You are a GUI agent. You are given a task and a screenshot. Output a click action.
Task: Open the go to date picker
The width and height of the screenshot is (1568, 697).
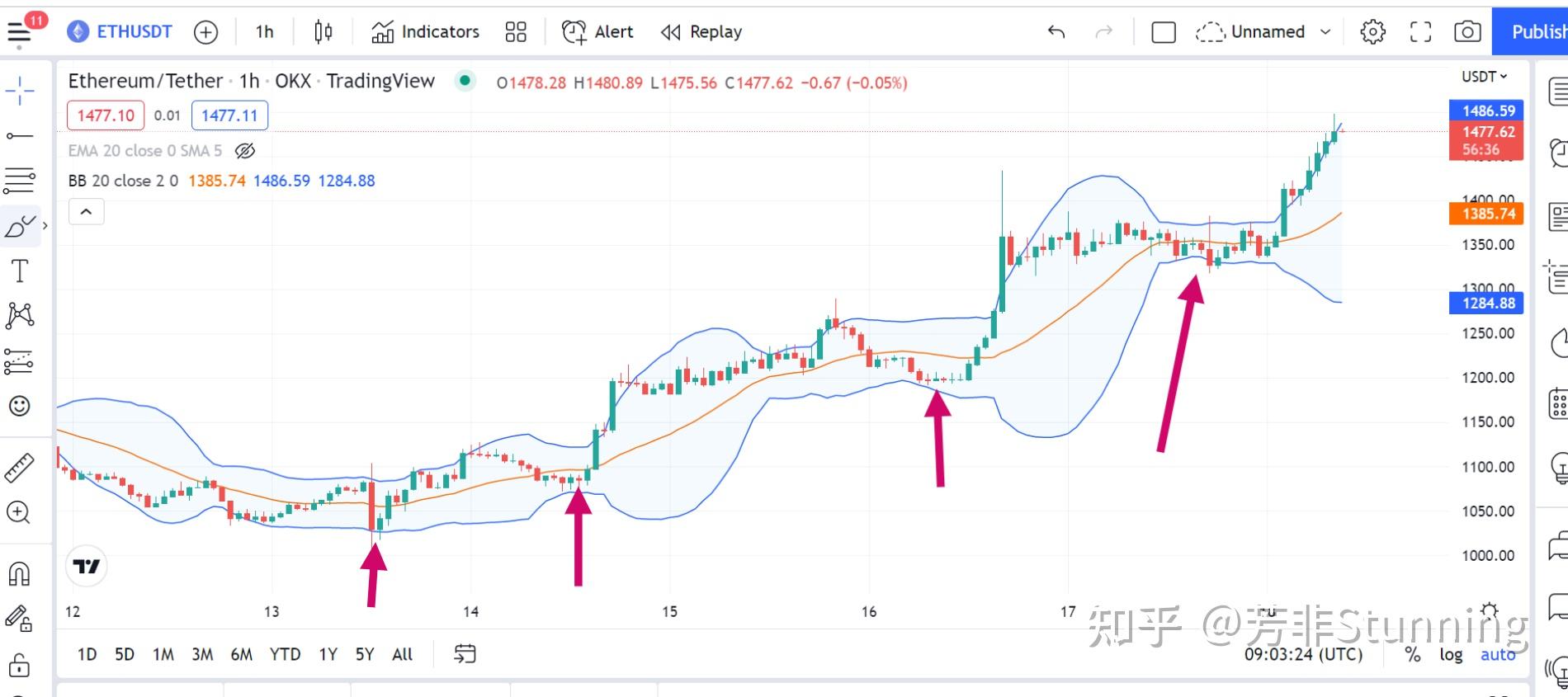(x=465, y=654)
